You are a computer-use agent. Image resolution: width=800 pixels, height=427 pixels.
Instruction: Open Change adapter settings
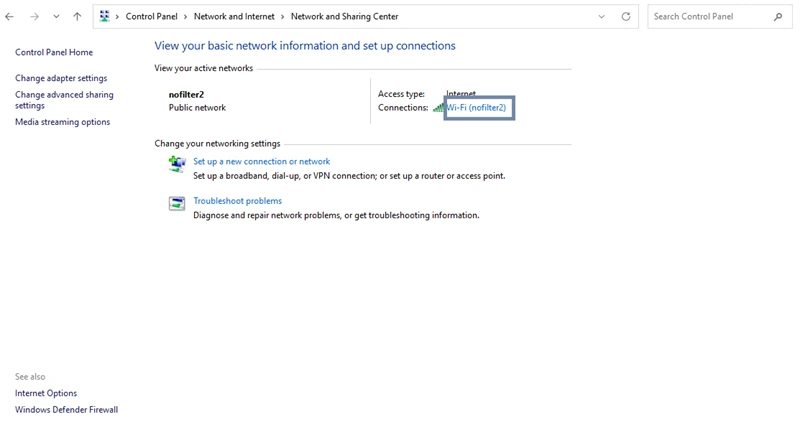click(x=61, y=78)
